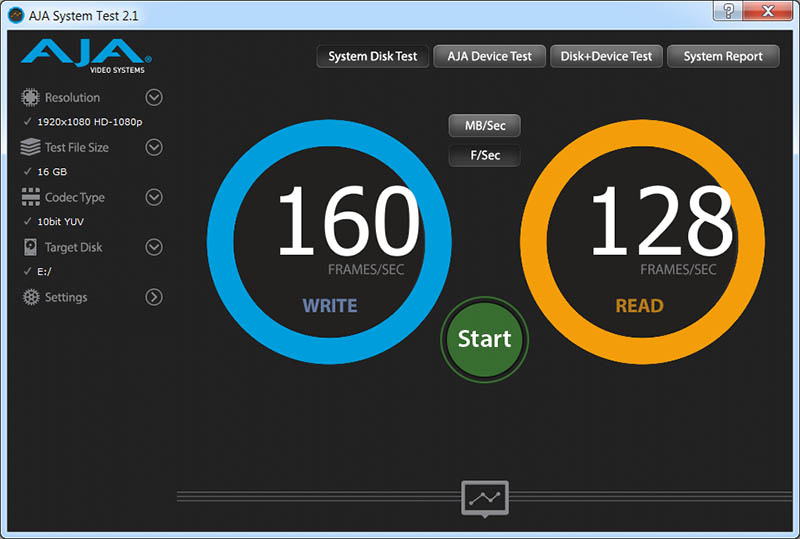Expand the Test File Size dropdown arrow
The height and width of the screenshot is (539, 800).
[154, 147]
